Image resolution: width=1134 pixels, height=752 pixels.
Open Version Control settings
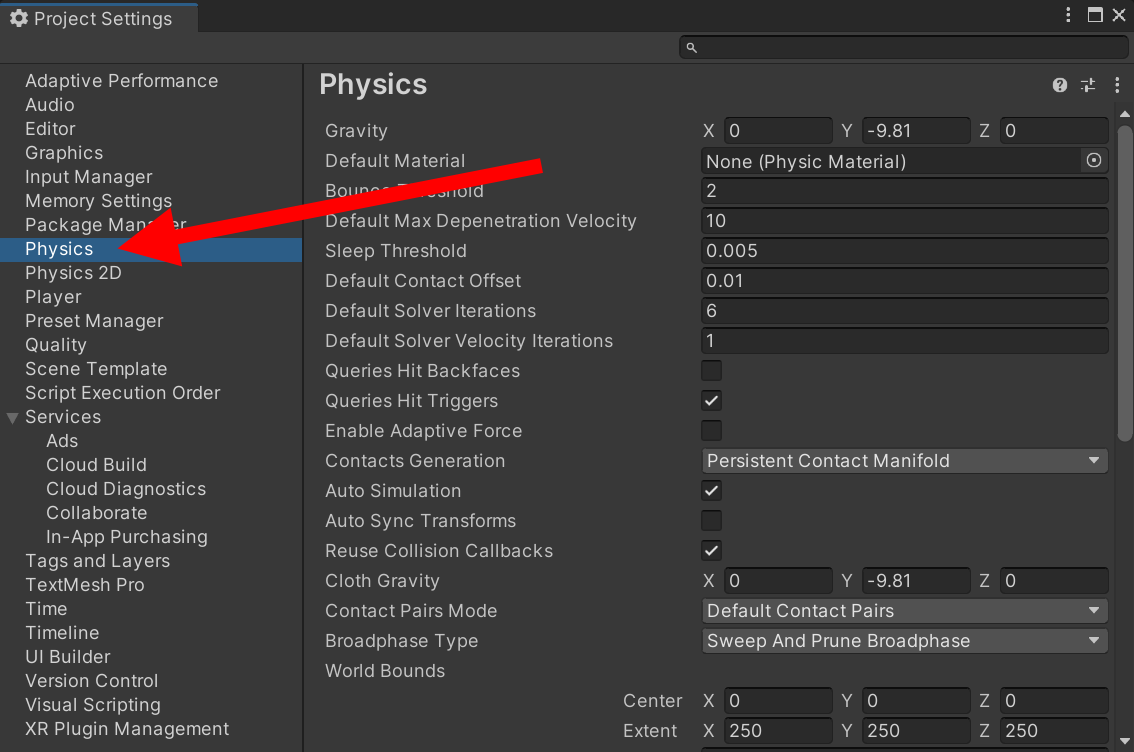92,681
